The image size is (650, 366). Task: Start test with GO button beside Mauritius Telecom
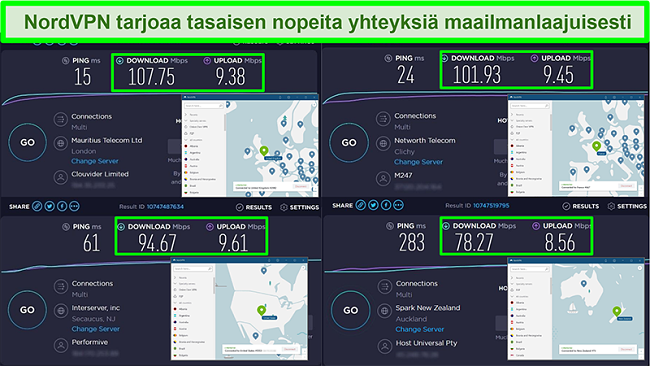click(27, 142)
